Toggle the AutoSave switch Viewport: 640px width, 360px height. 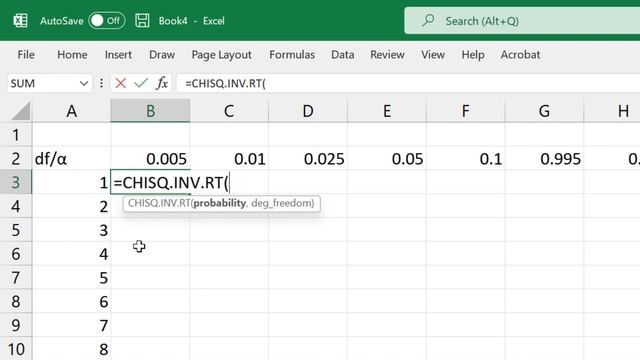(107, 20)
